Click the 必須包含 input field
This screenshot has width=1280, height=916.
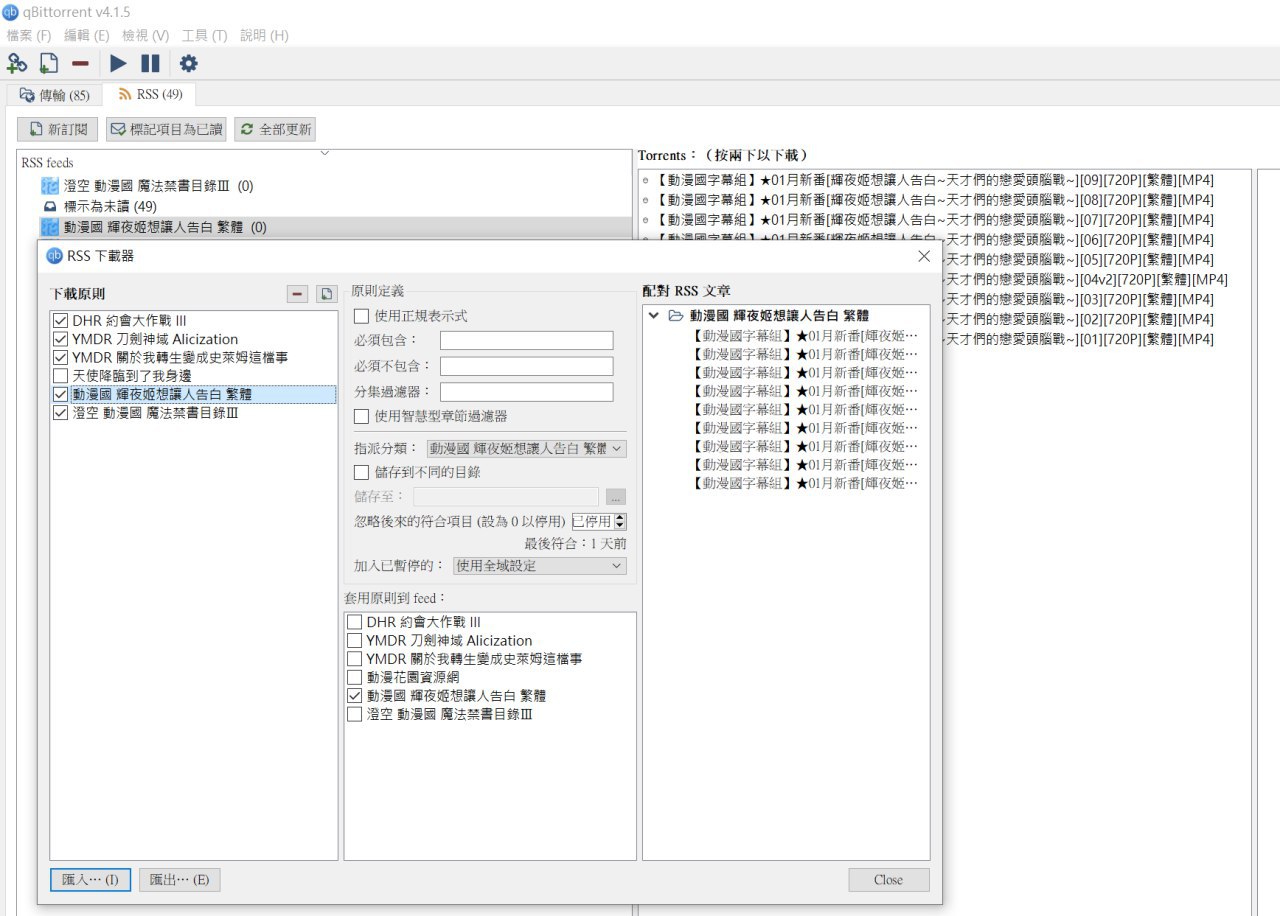coord(527,341)
